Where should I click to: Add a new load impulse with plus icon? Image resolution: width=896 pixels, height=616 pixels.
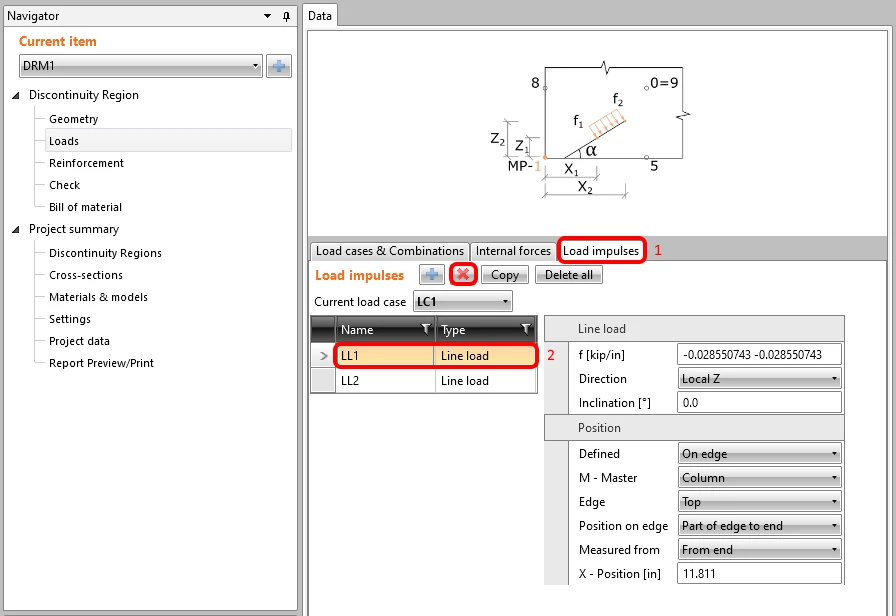432,275
